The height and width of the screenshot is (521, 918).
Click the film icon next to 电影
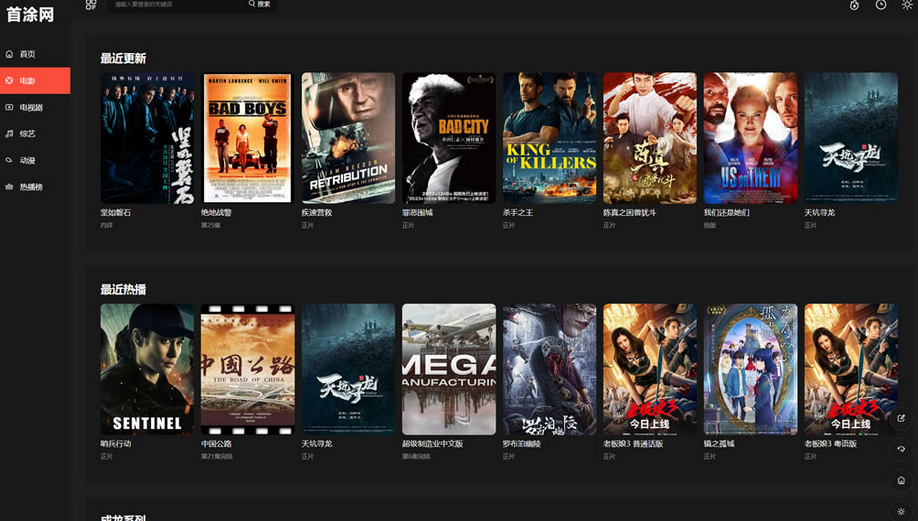click(9, 81)
